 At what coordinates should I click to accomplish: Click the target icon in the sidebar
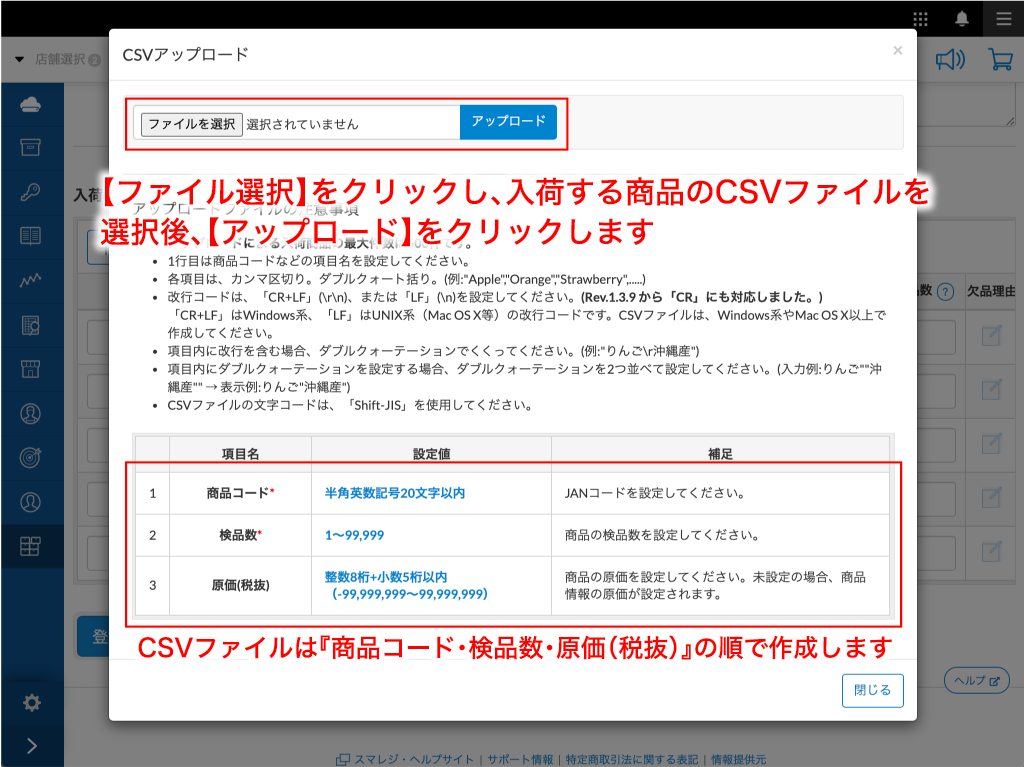[31, 457]
